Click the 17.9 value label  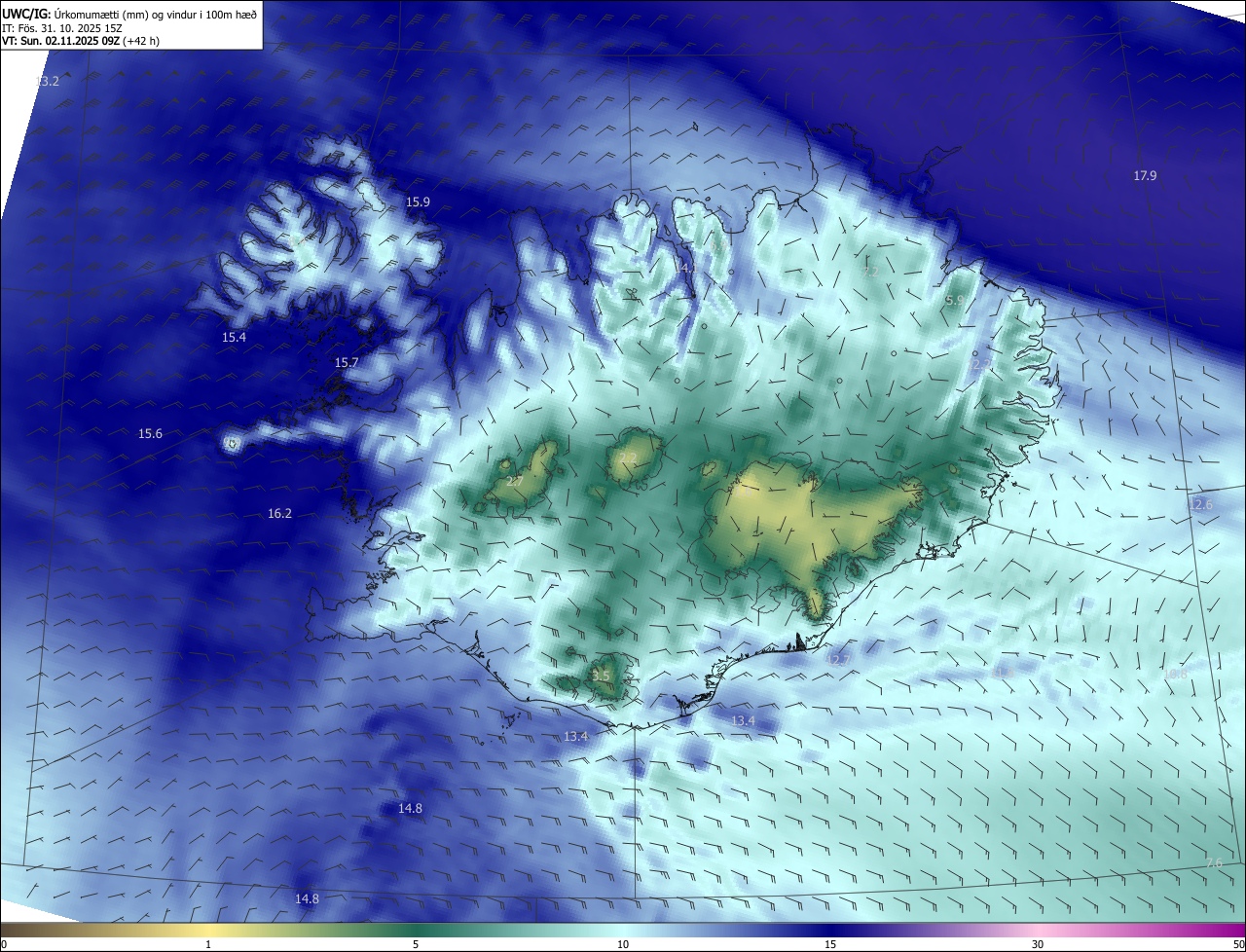[x=1145, y=176]
